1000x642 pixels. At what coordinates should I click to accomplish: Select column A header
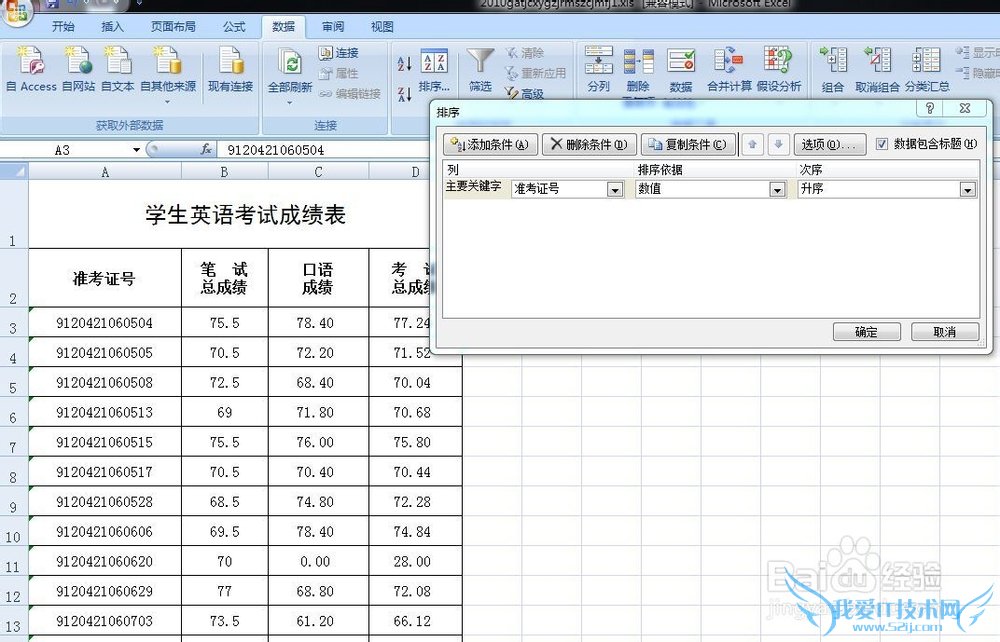[x=105, y=172]
